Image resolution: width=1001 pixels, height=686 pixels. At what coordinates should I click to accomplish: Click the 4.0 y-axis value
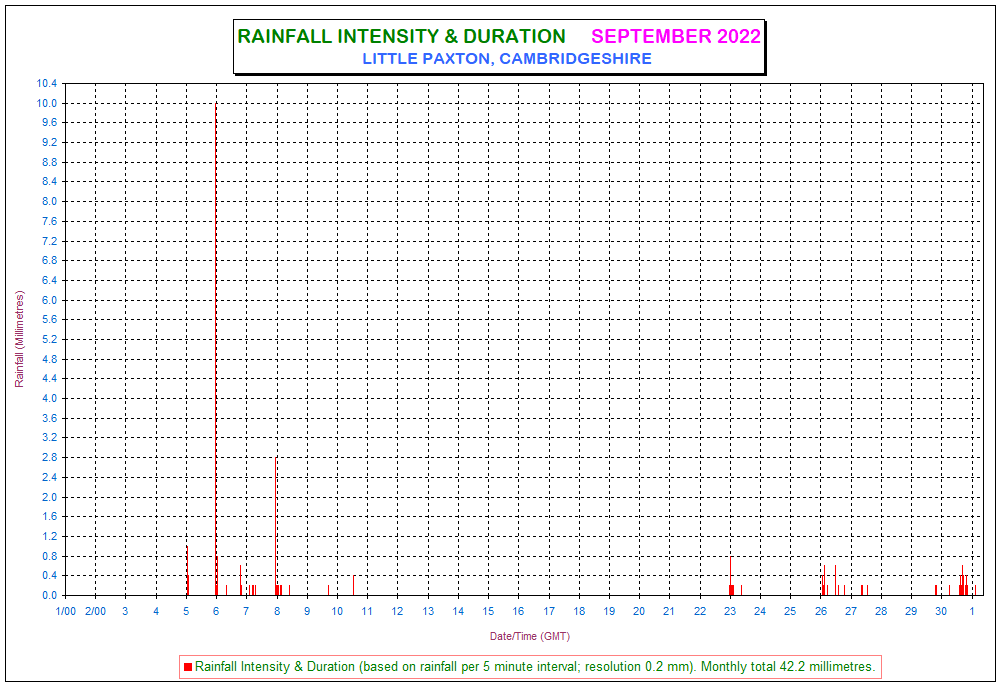tap(49, 398)
